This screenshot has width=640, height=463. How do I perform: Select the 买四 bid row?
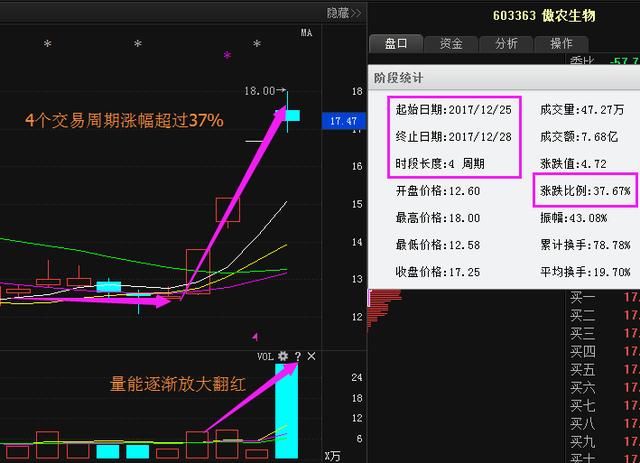[x=605, y=351]
